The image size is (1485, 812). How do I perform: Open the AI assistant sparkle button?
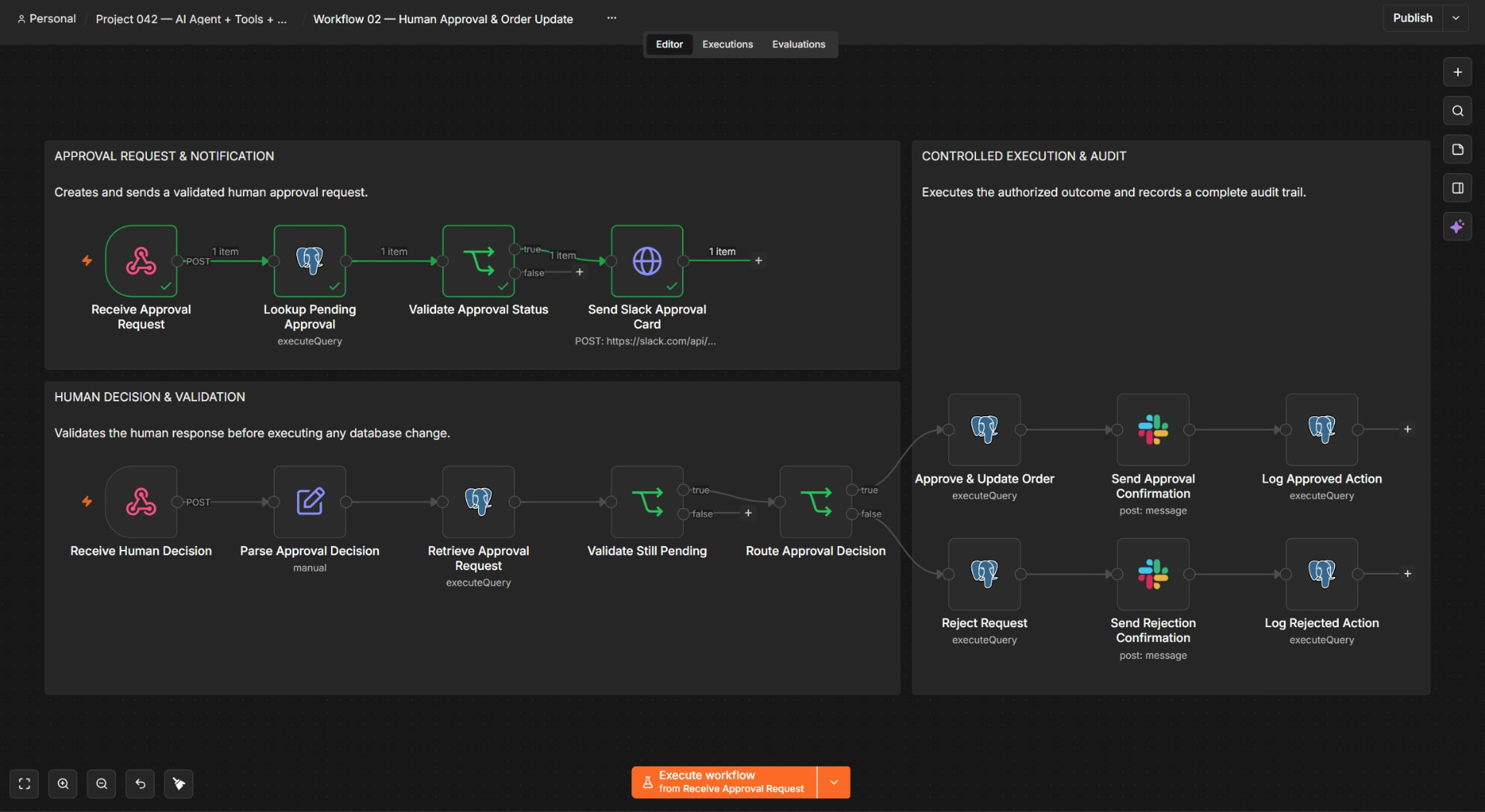(1457, 227)
